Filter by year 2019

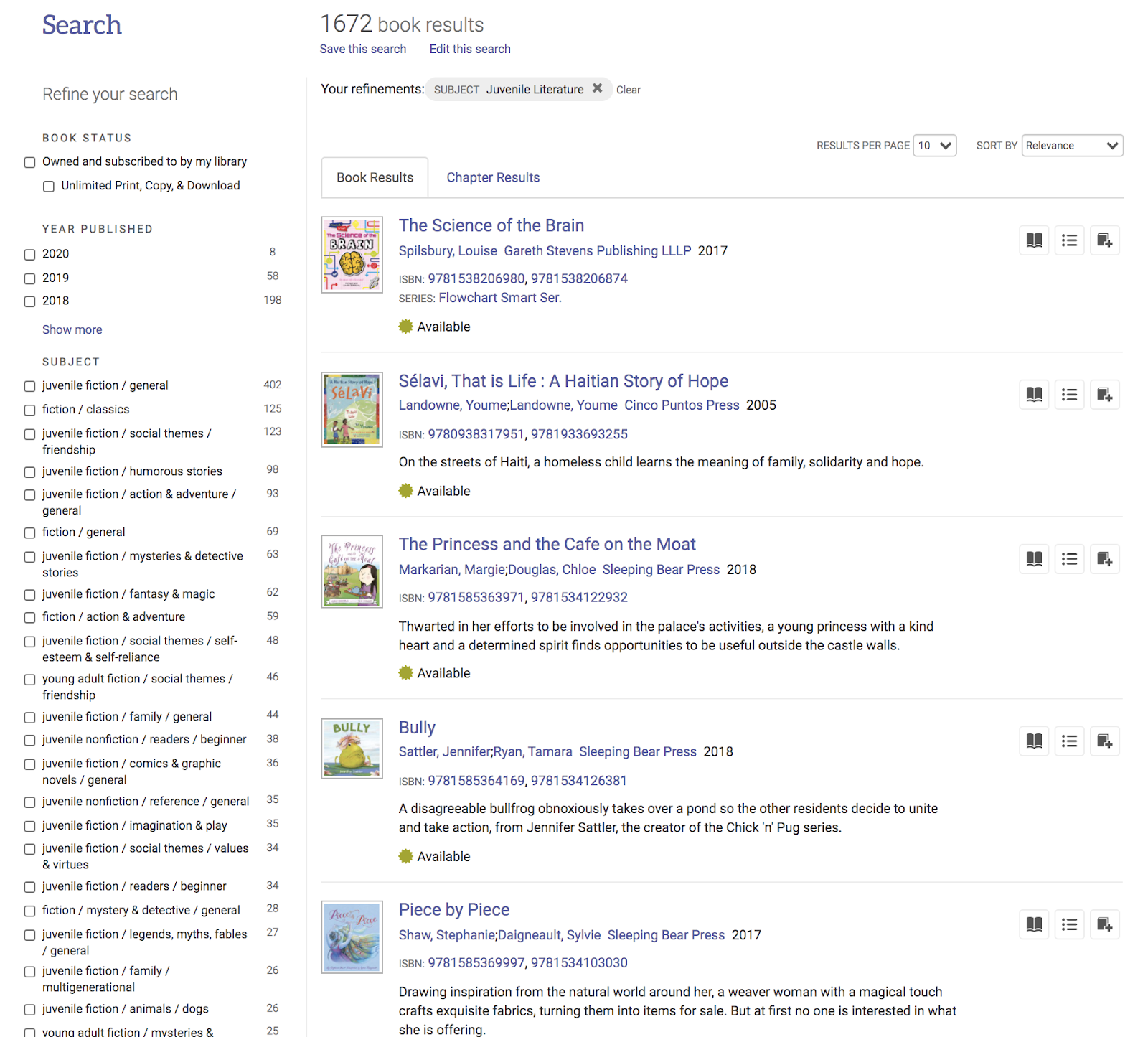click(x=30, y=278)
